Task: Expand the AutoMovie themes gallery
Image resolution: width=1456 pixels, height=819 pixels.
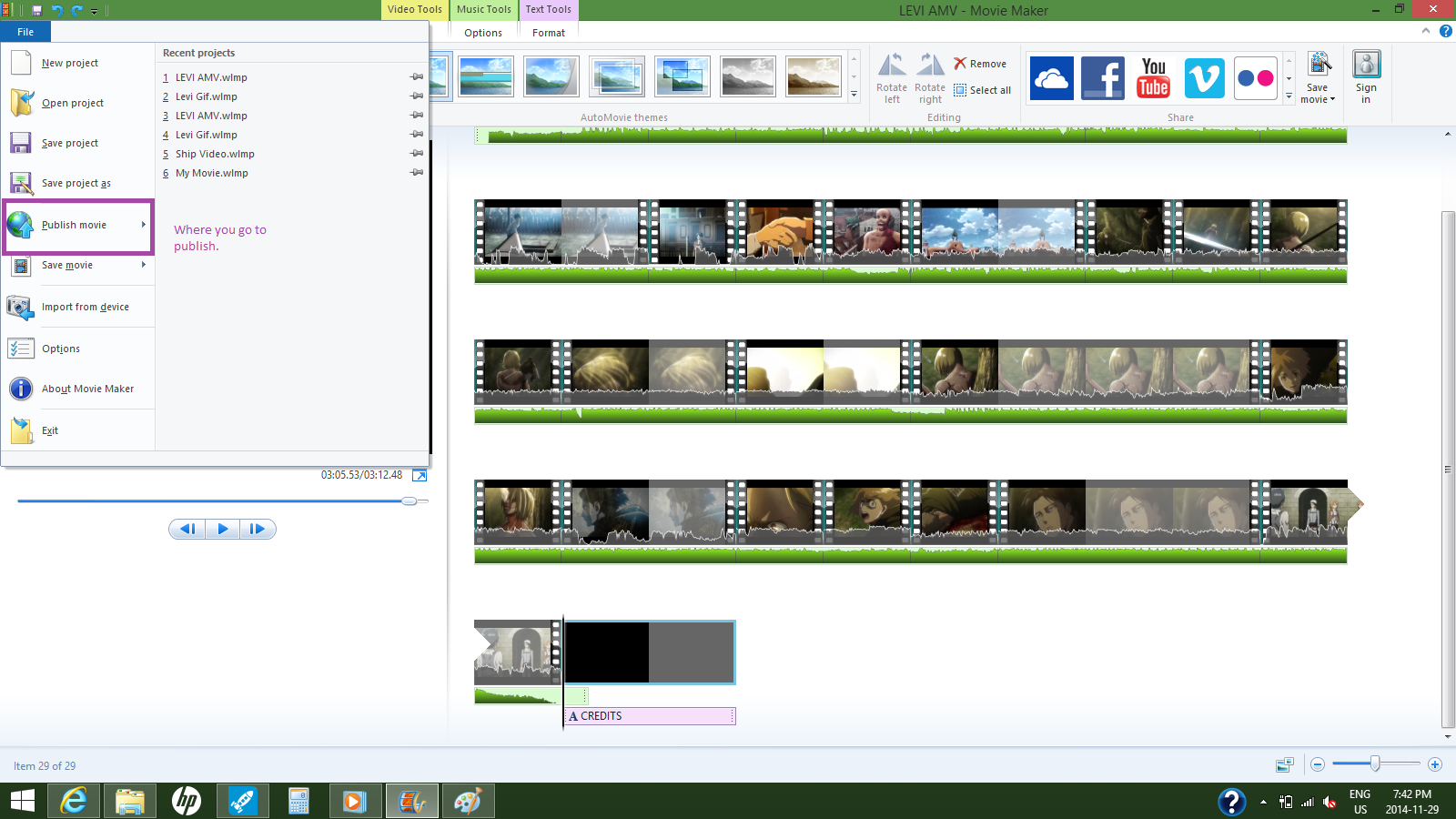Action: tap(854, 94)
